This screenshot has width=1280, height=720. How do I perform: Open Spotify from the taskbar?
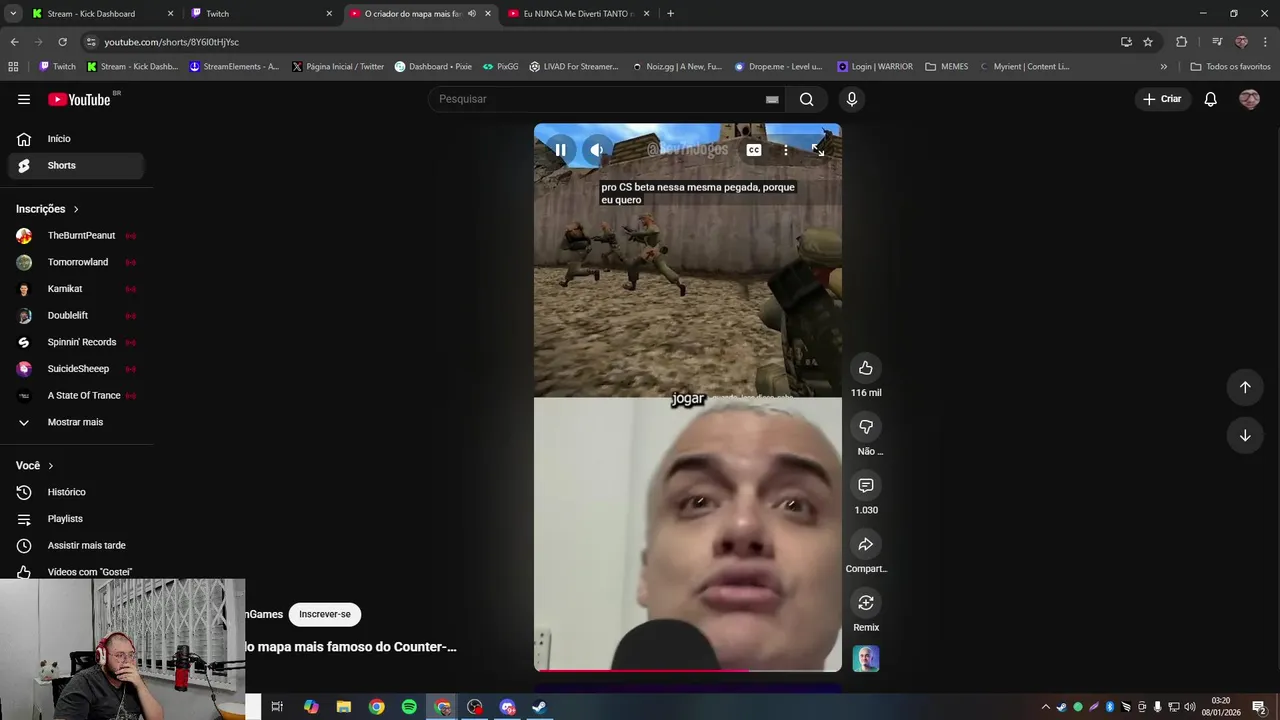tap(409, 707)
